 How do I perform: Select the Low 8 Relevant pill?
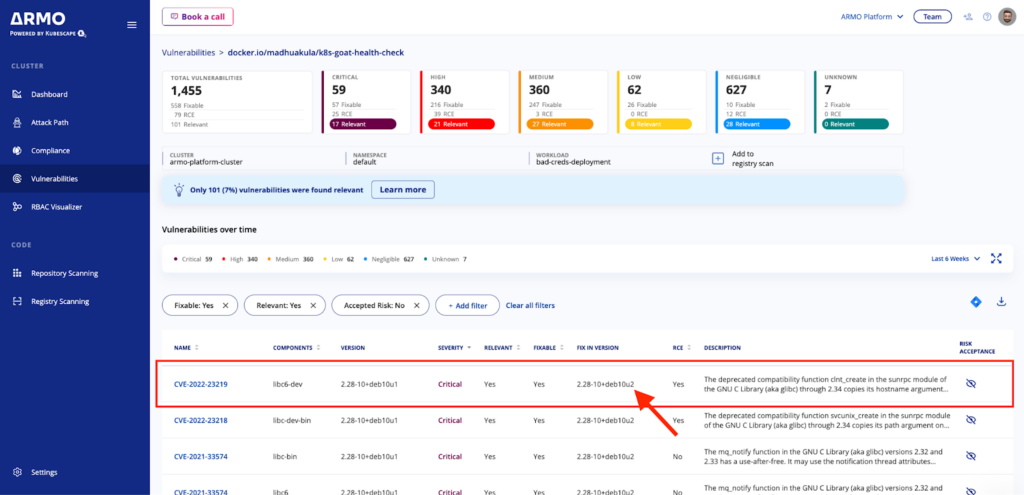coord(658,124)
